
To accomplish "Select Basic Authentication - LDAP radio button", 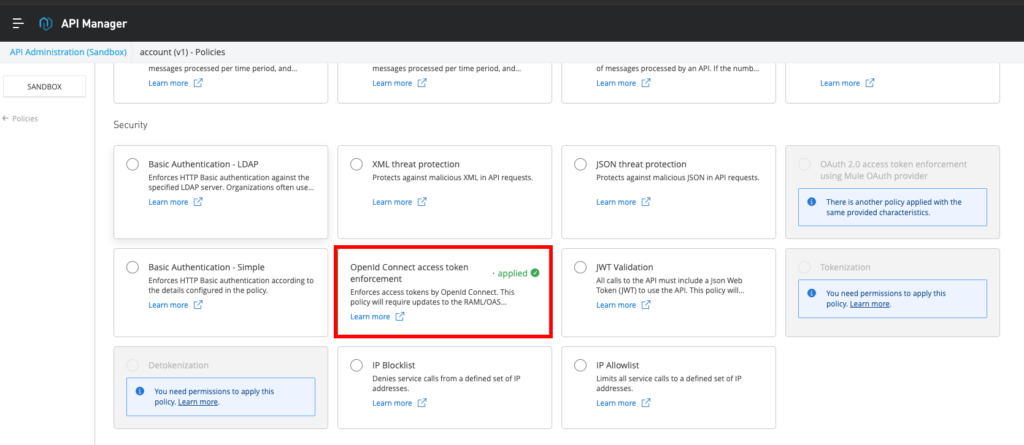I will (x=133, y=164).
